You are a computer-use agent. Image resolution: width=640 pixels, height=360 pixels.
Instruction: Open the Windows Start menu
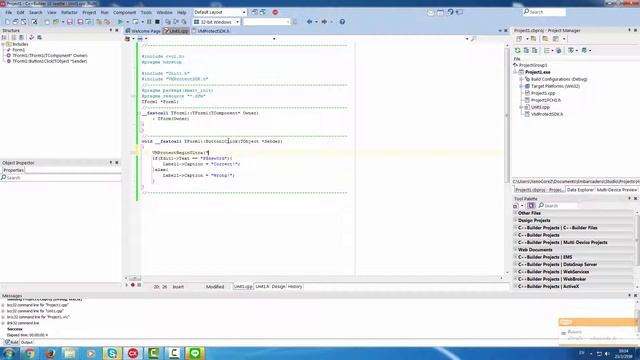pos(8,353)
